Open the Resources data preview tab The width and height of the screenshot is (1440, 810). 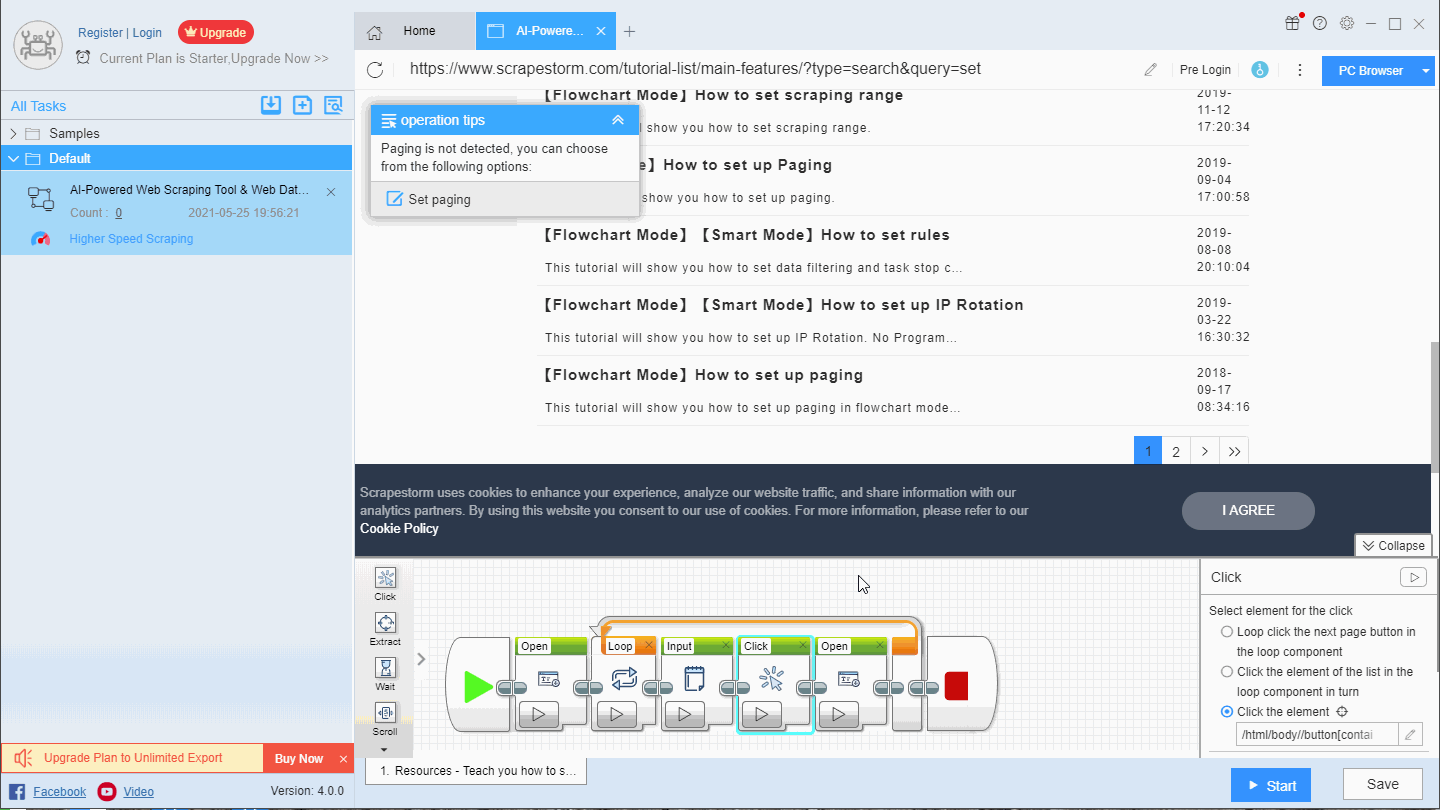tap(476, 771)
